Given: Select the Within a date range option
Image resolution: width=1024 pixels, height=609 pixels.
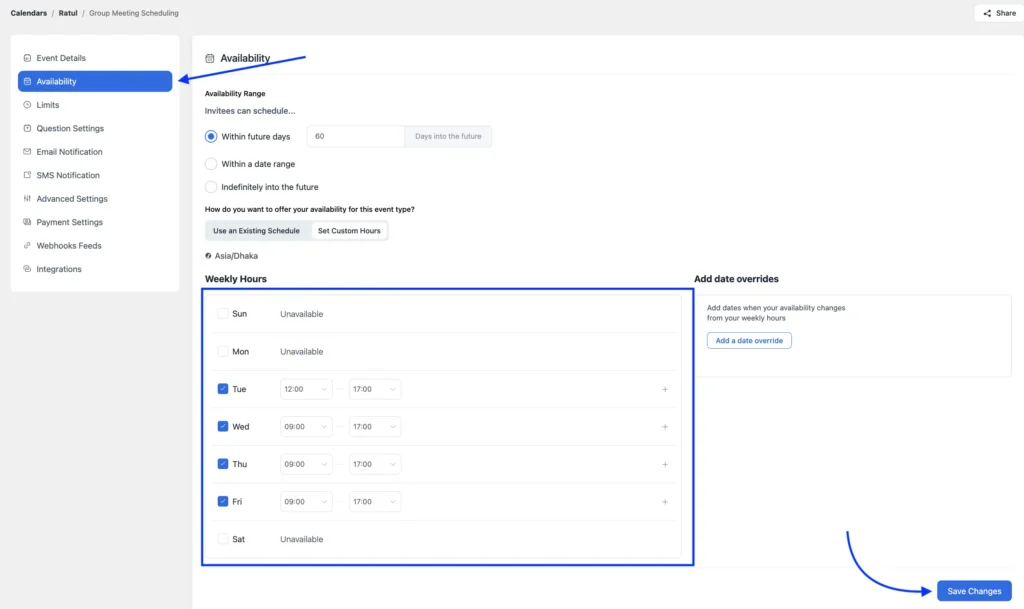Looking at the screenshot, I should 210,163.
